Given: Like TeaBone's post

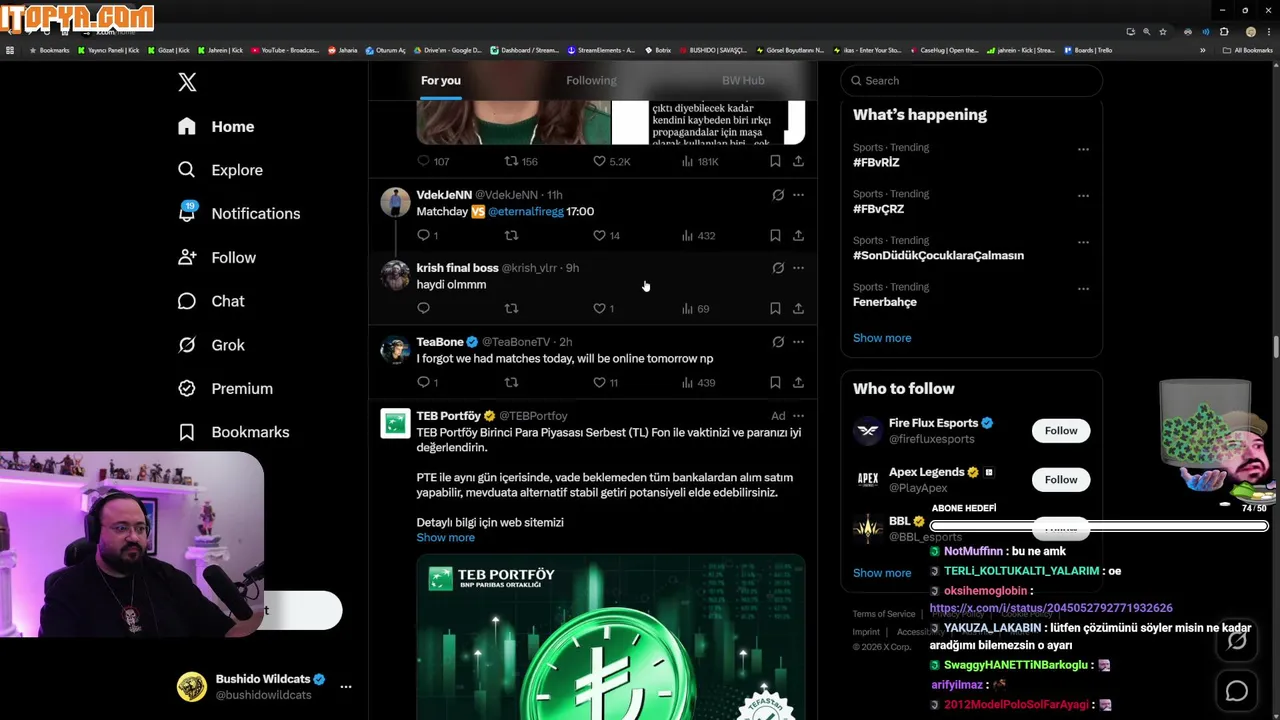Looking at the screenshot, I should click(x=606, y=383).
